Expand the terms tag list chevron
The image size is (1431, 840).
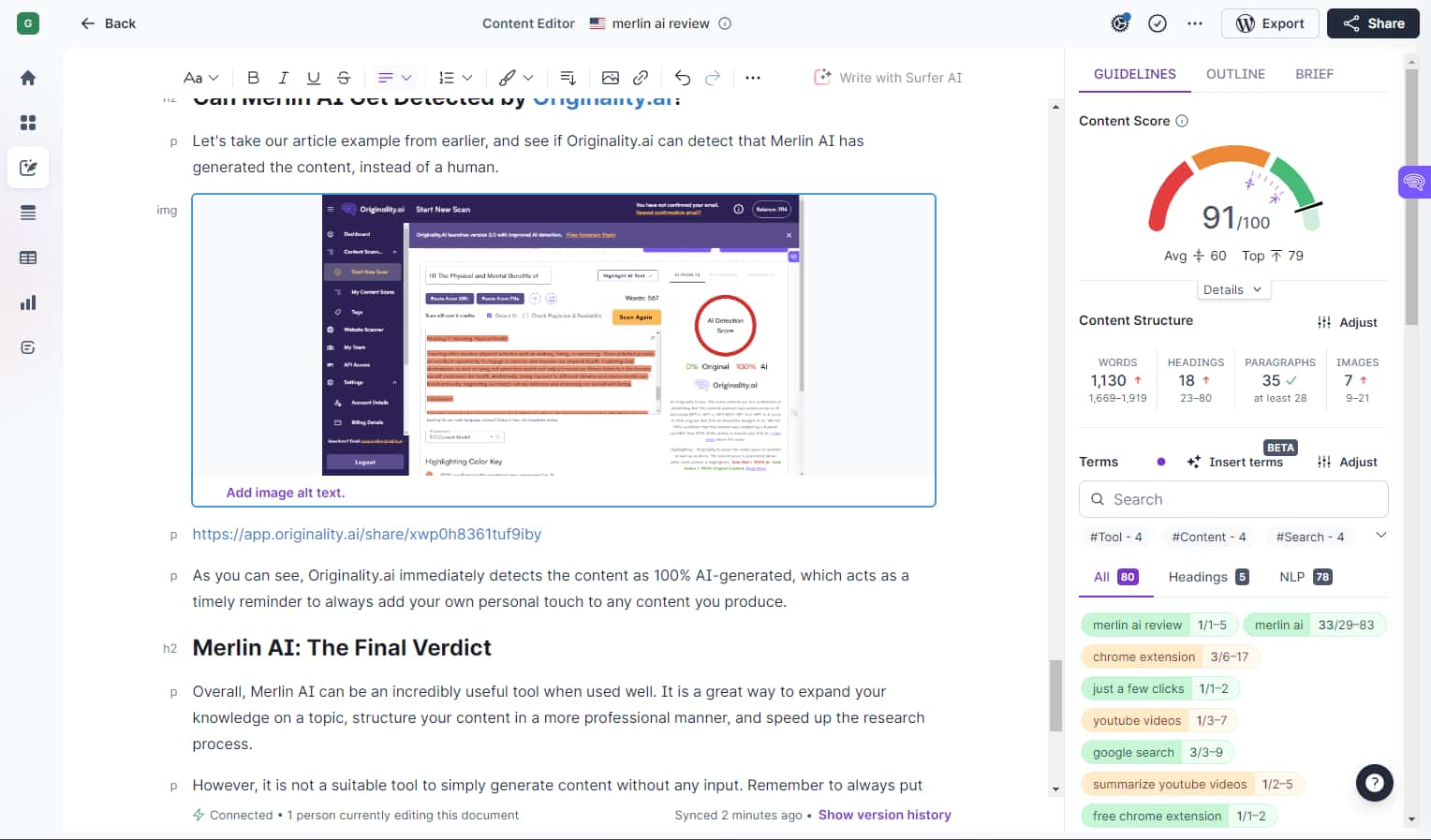(x=1380, y=535)
